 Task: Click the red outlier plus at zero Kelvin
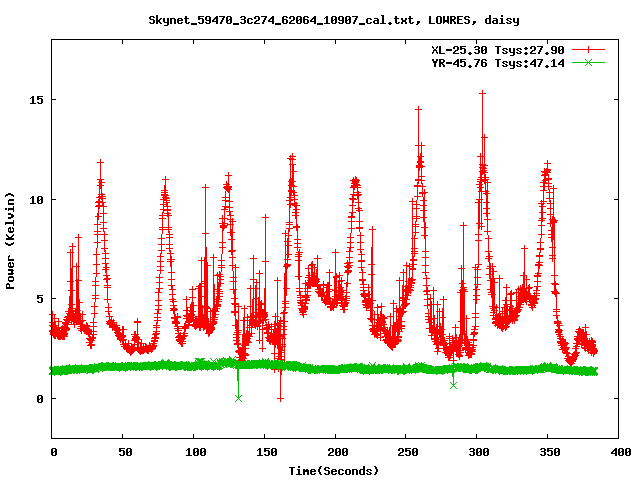coord(280,399)
